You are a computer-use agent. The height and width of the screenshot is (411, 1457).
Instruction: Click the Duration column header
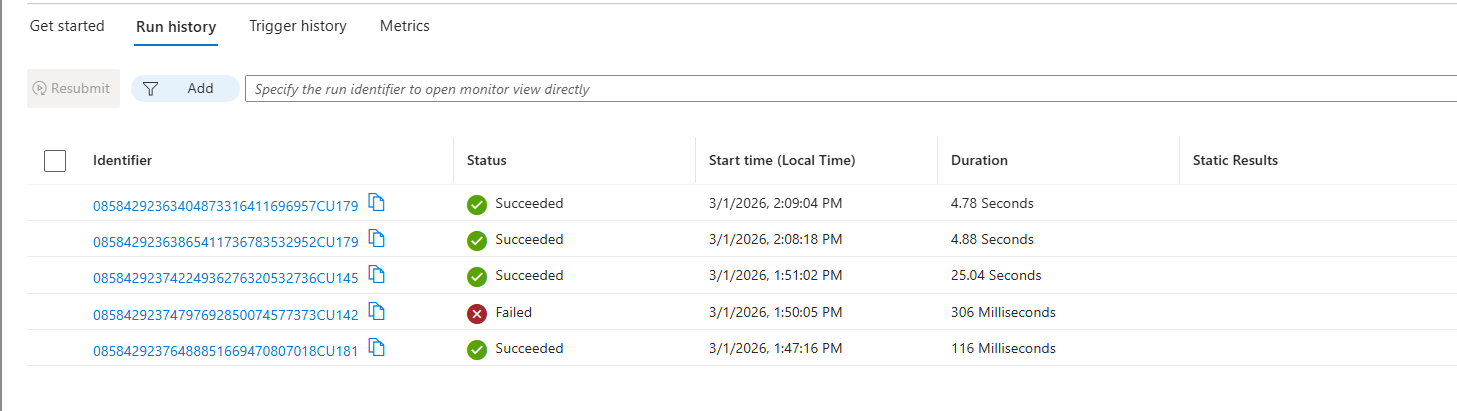tap(979, 160)
